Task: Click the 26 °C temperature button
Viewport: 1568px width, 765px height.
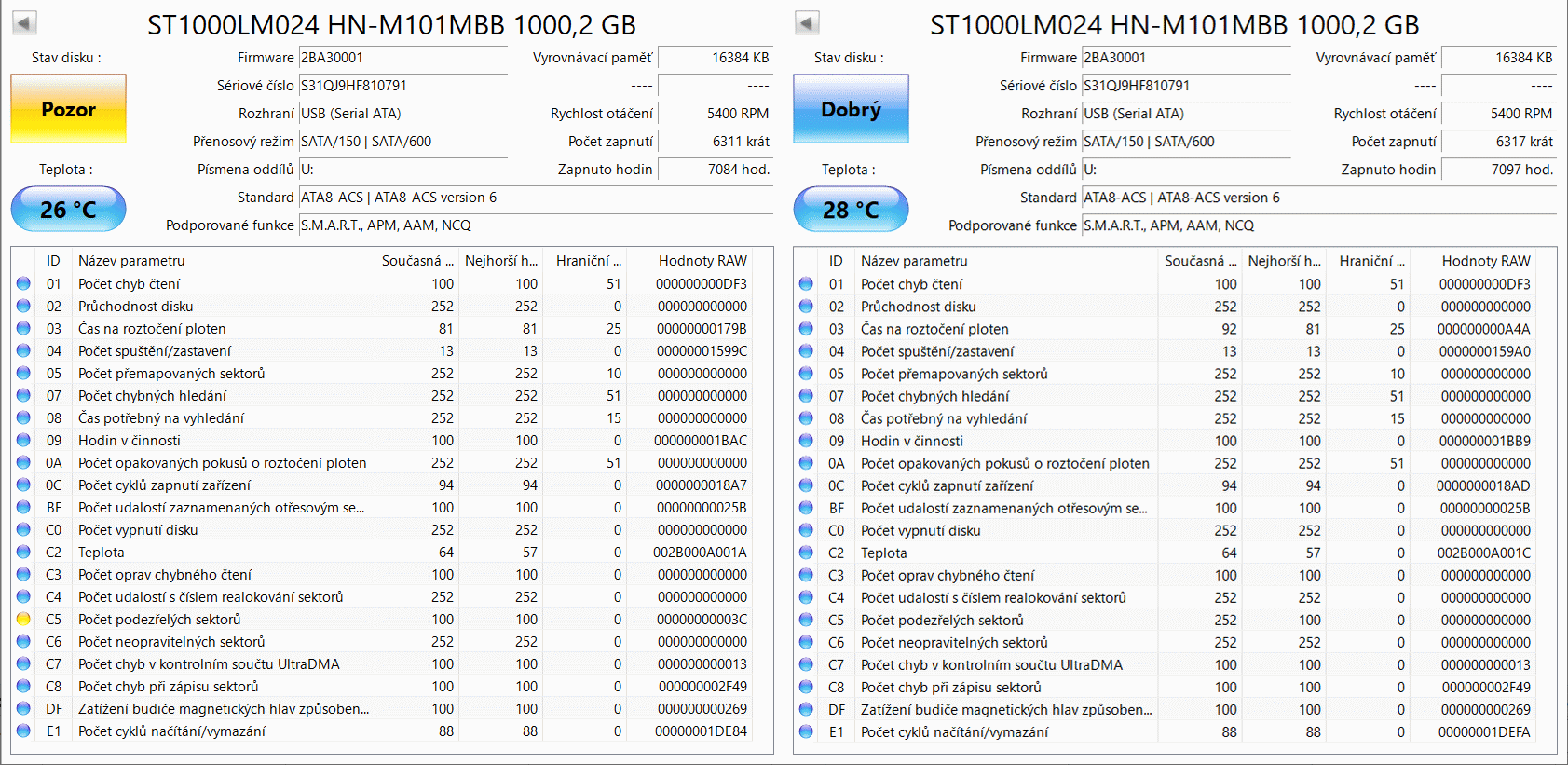Action: coord(68,210)
